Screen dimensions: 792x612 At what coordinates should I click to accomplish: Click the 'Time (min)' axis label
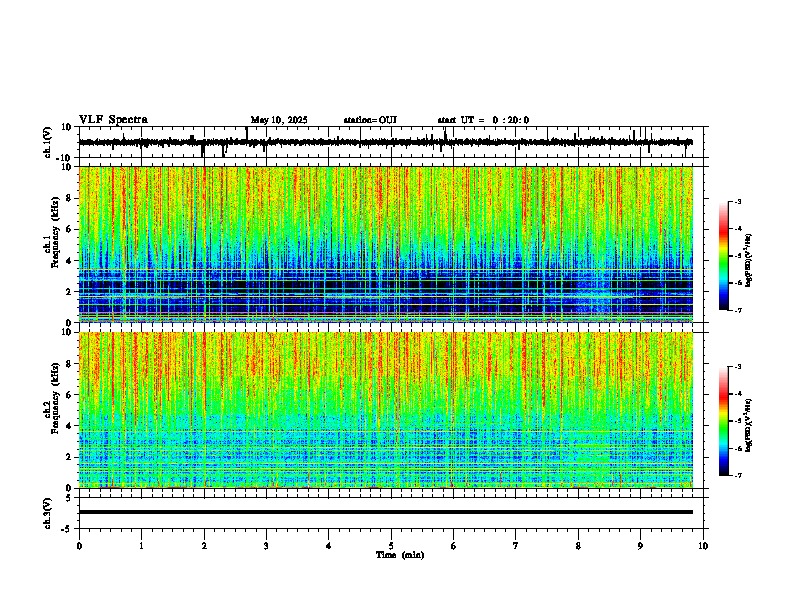click(x=400, y=555)
